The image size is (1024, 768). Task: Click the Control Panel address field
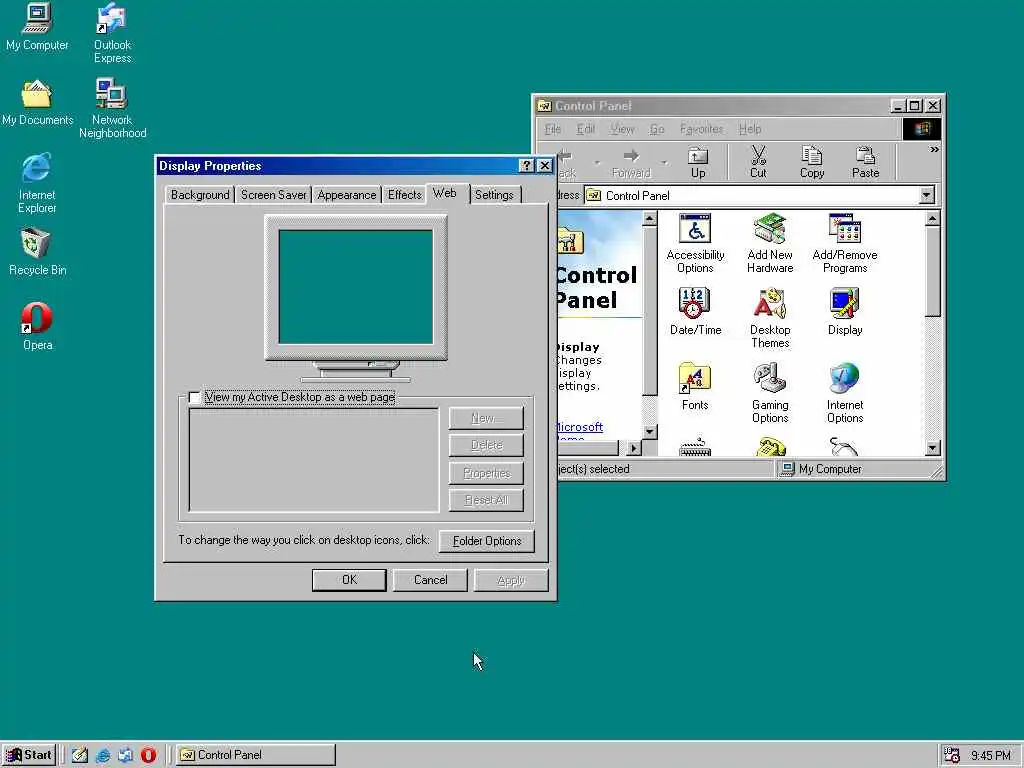752,195
